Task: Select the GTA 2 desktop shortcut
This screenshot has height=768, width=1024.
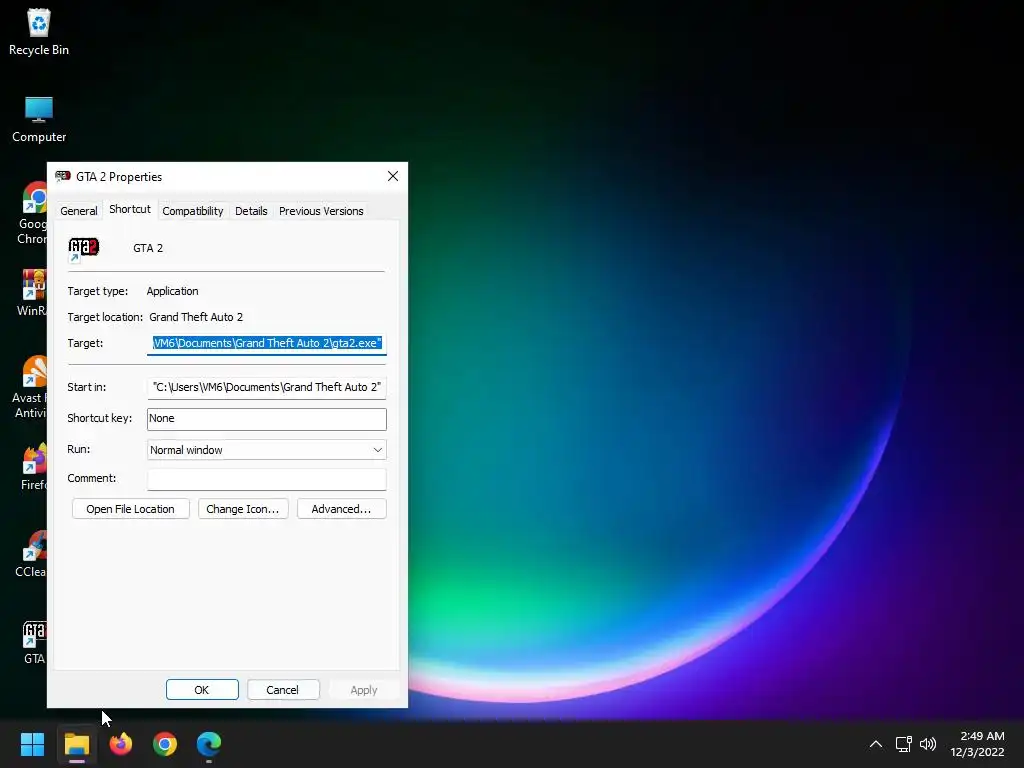Action: [x=35, y=642]
